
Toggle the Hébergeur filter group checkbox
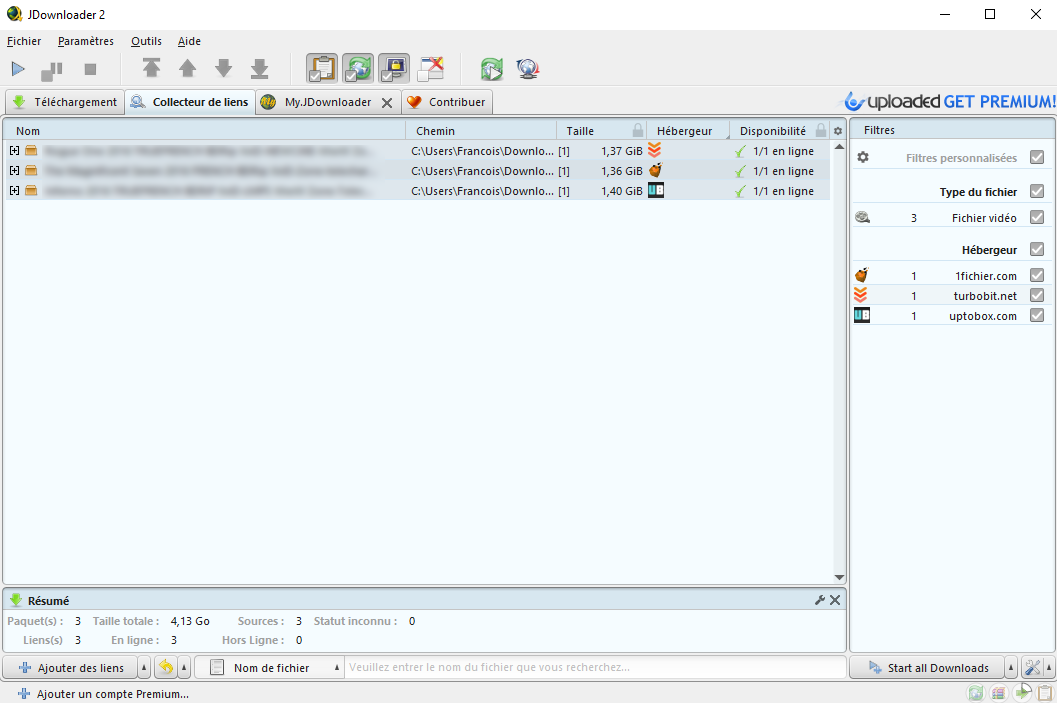click(1037, 249)
